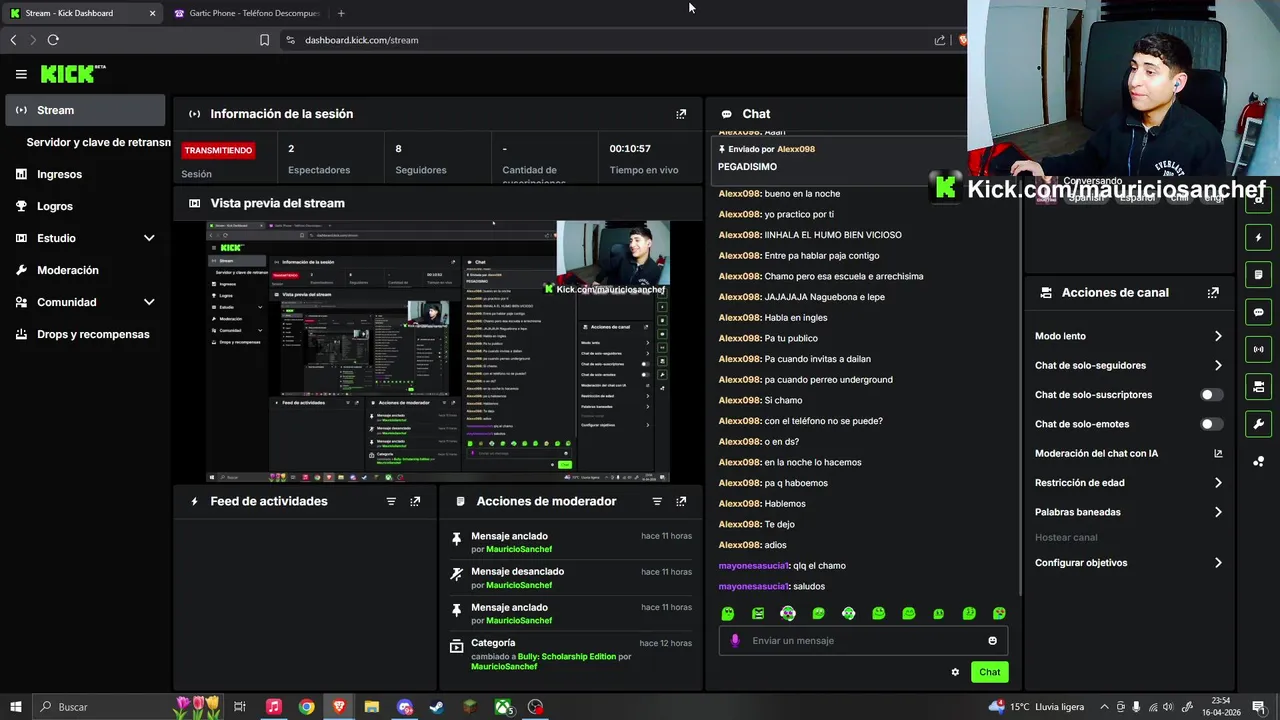Click Alexx098 name in pinned message
Viewport: 1280px width, 720px height.
[x=795, y=149]
